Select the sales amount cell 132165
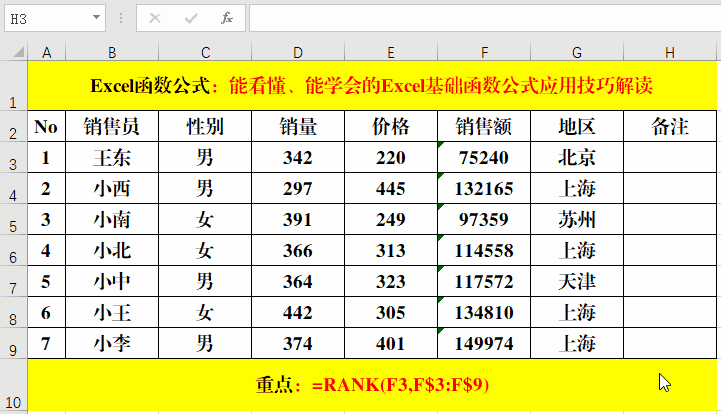 point(484,188)
